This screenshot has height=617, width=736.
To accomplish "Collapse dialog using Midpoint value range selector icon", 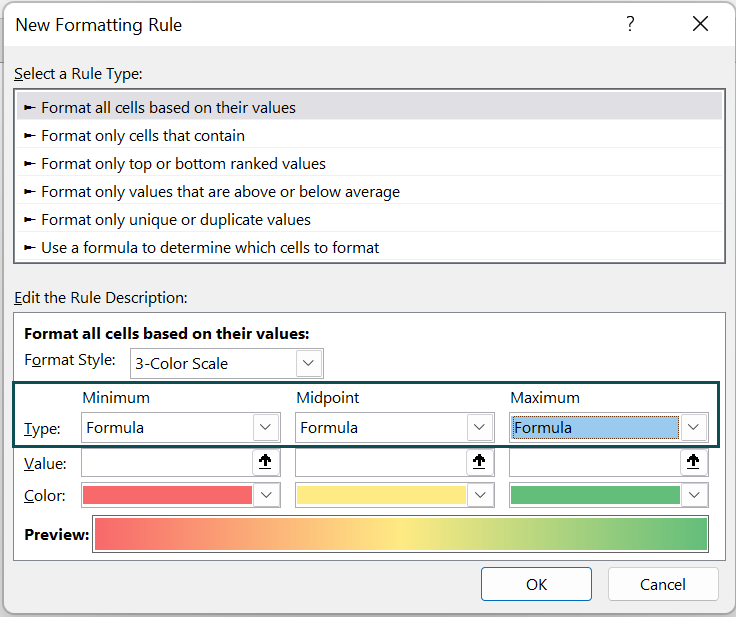I will [x=479, y=462].
